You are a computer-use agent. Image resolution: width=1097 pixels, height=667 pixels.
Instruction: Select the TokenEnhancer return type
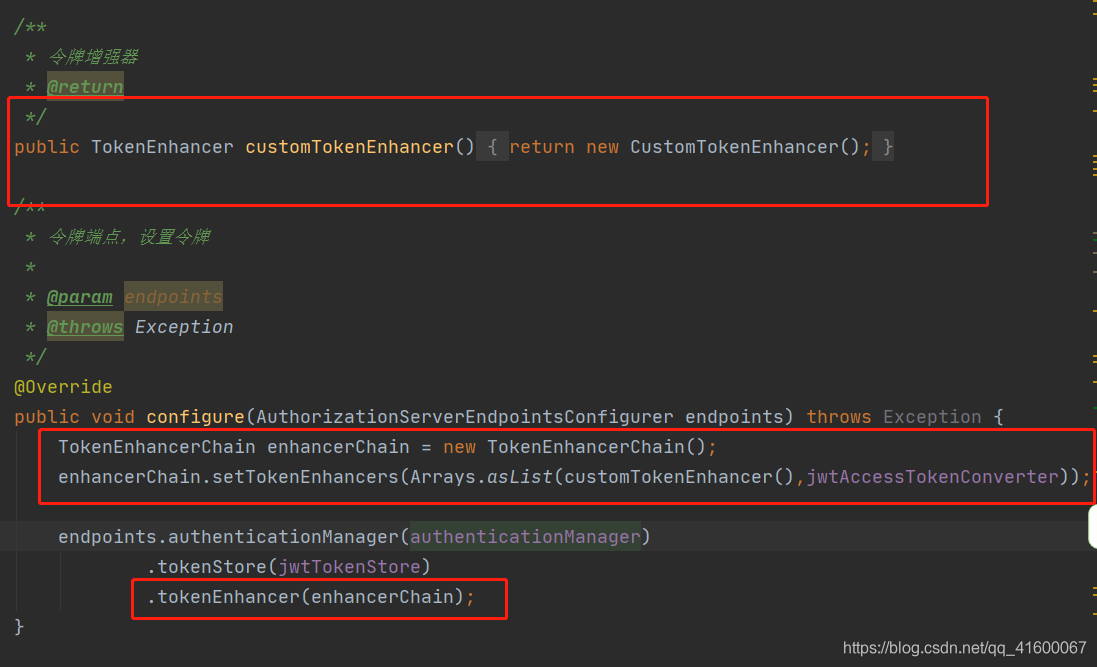click(162, 147)
